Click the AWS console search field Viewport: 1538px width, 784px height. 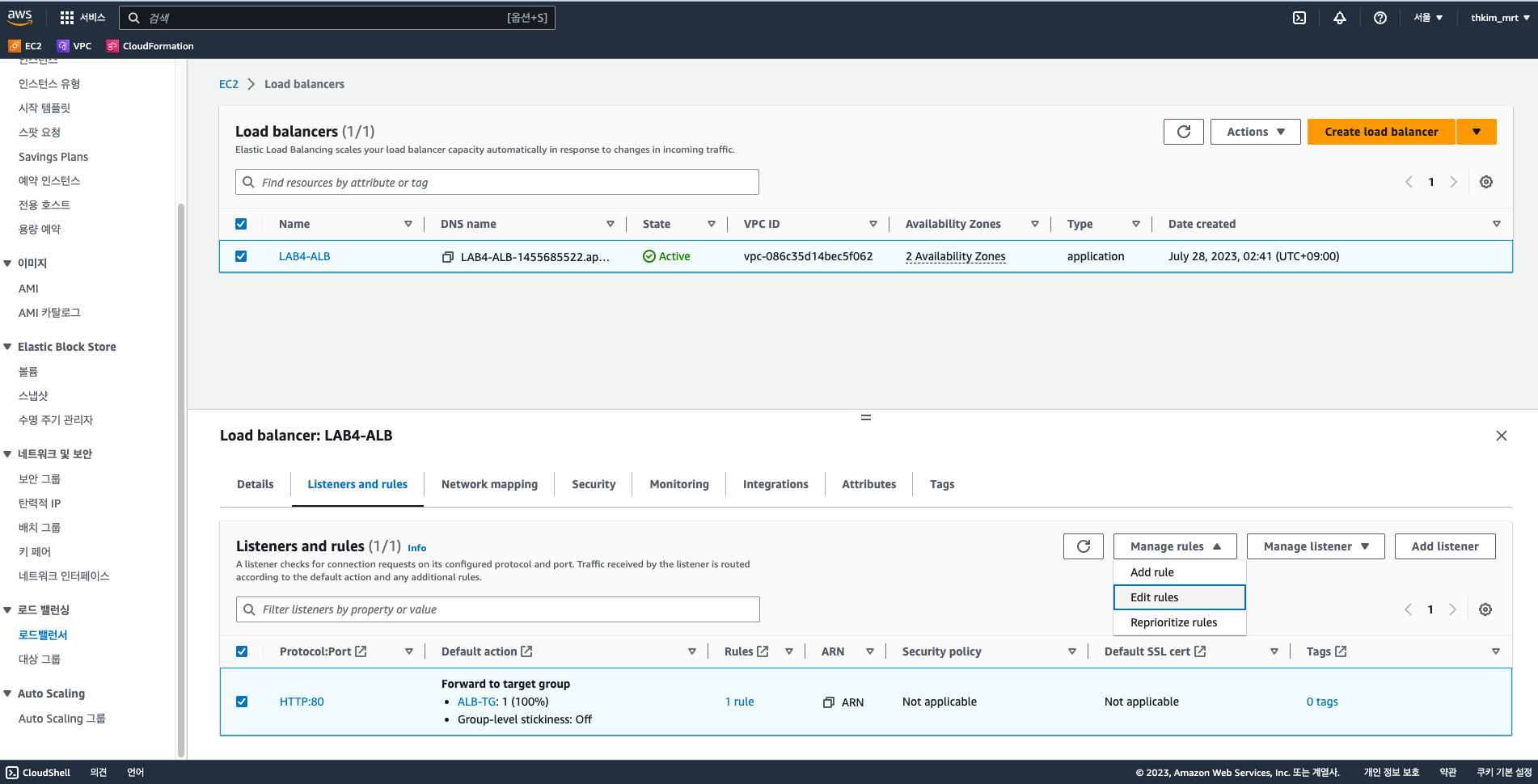pyautogui.click(x=337, y=18)
